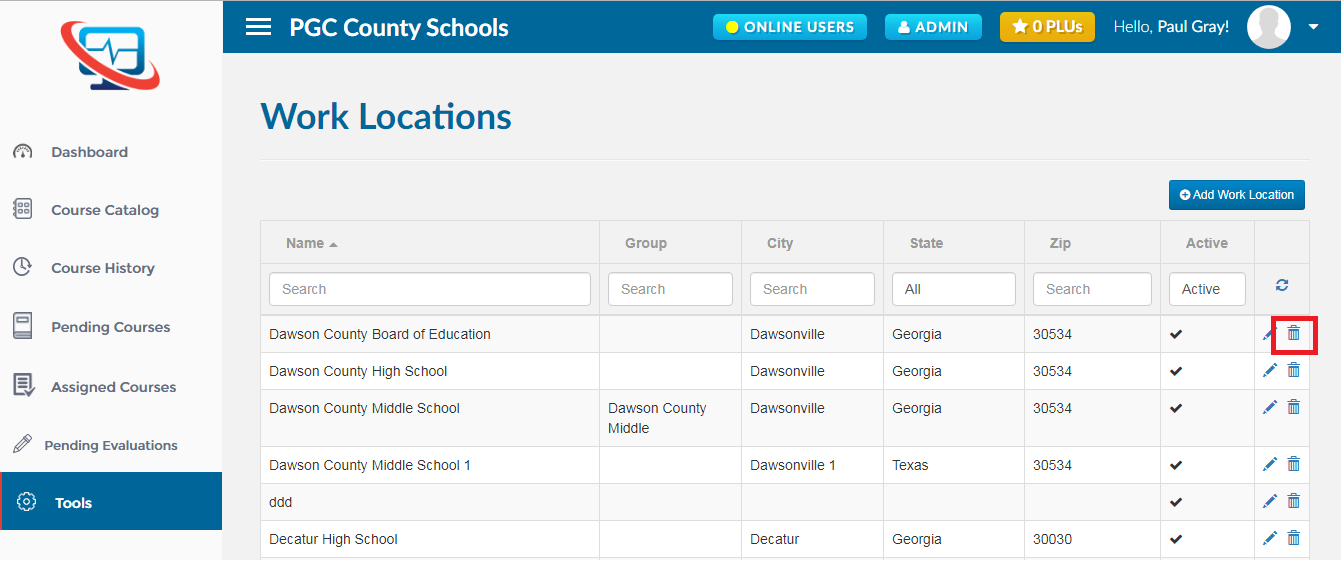Open the State filter dropdown

pyautogui.click(x=954, y=289)
